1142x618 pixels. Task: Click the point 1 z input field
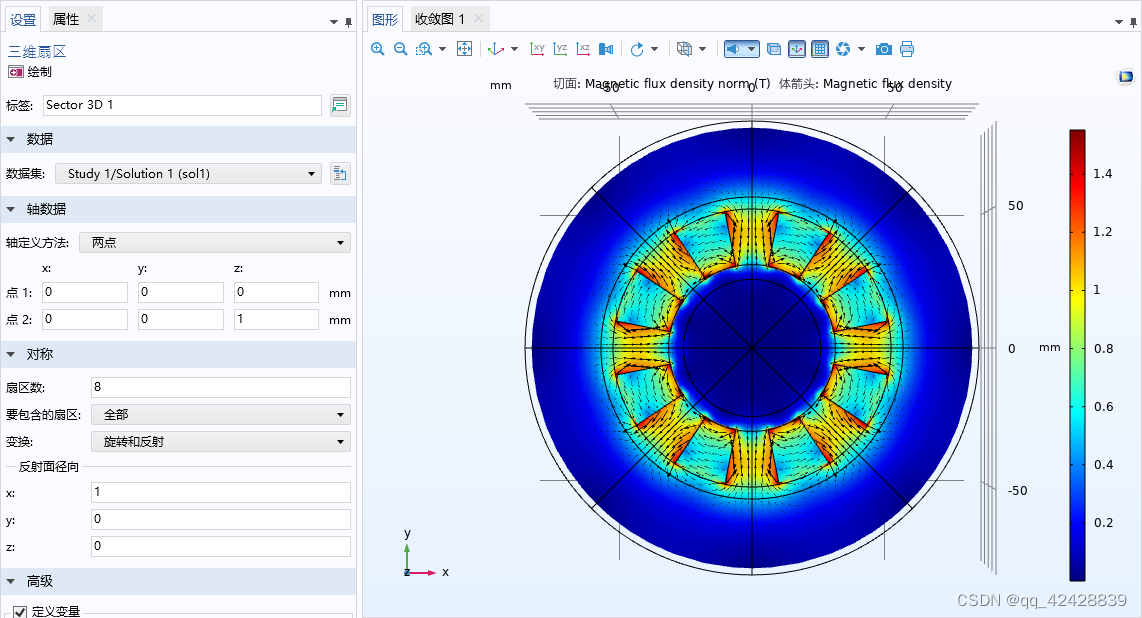[276, 292]
